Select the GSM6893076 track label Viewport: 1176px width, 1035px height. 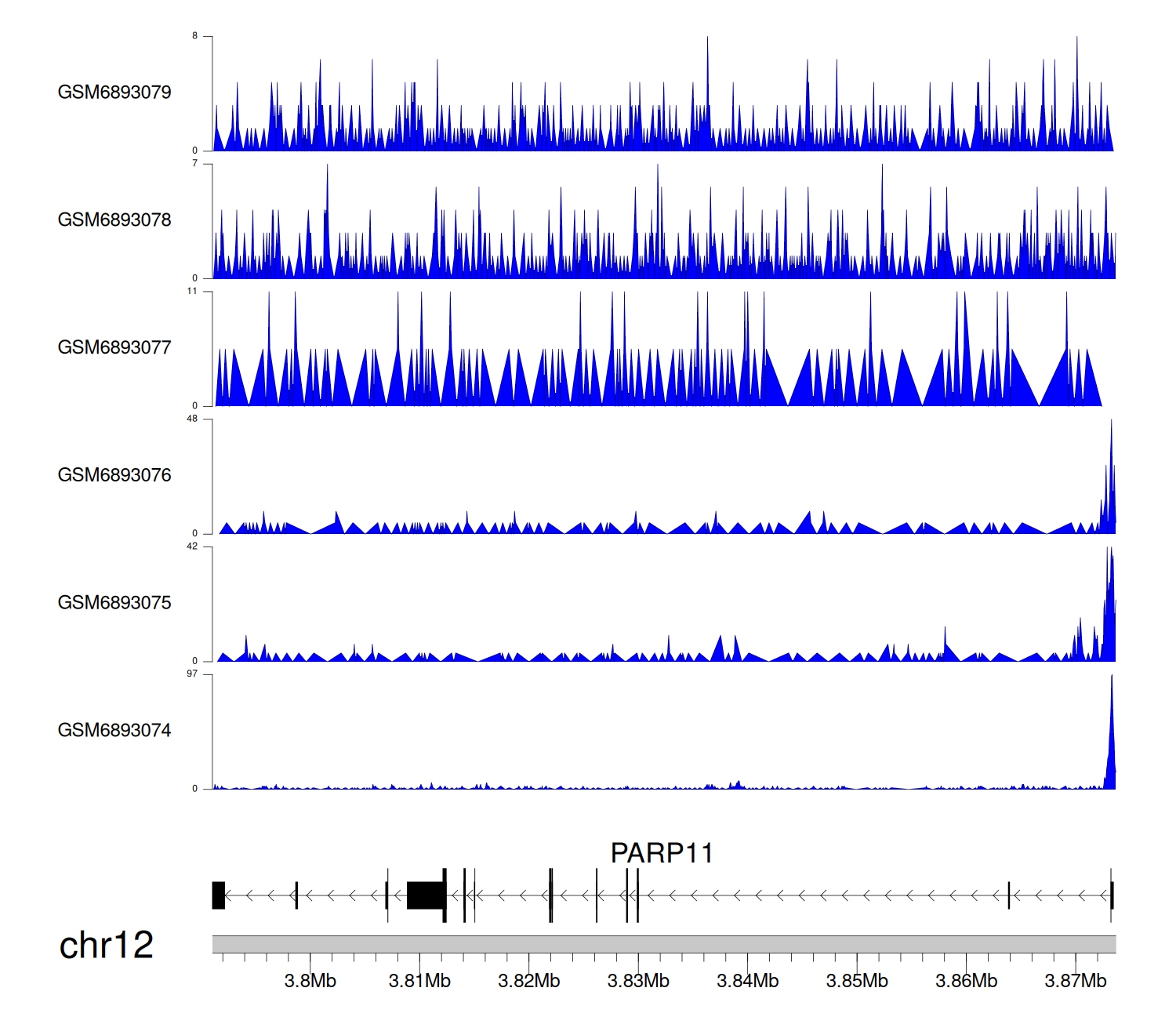pyautogui.click(x=114, y=475)
